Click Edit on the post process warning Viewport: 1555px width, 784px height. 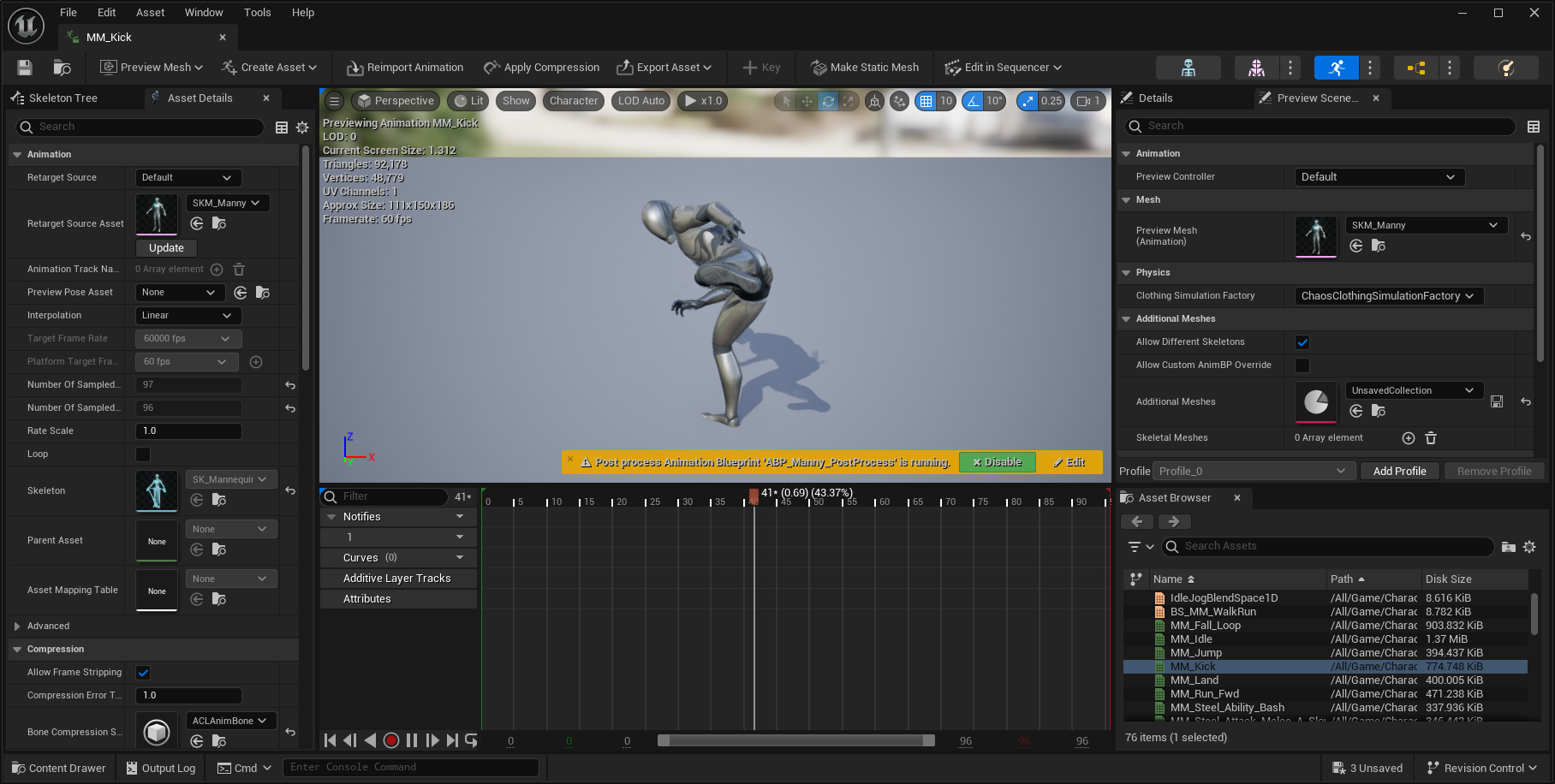tap(1069, 462)
